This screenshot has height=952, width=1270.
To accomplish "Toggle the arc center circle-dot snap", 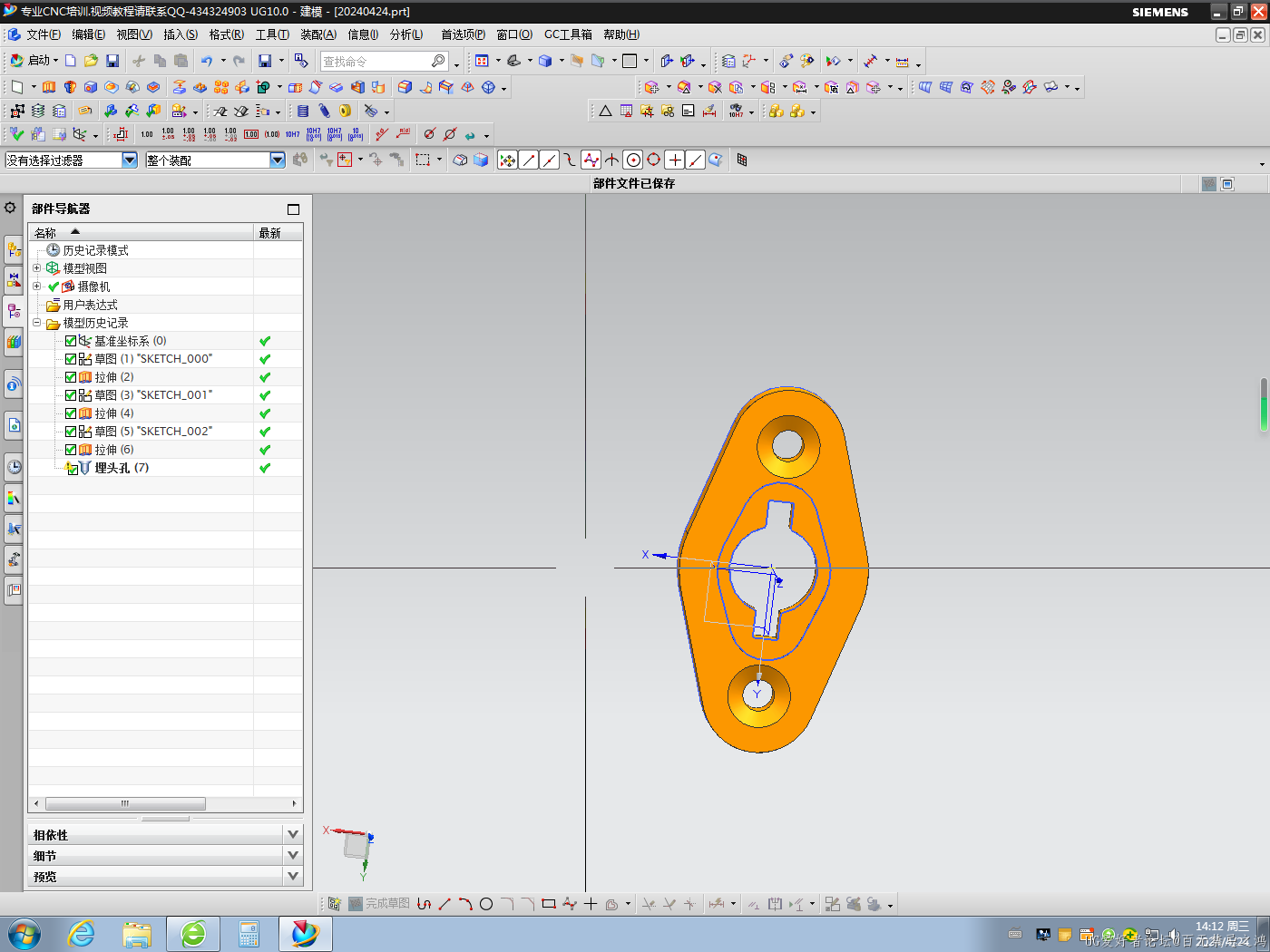I will pos(633,160).
